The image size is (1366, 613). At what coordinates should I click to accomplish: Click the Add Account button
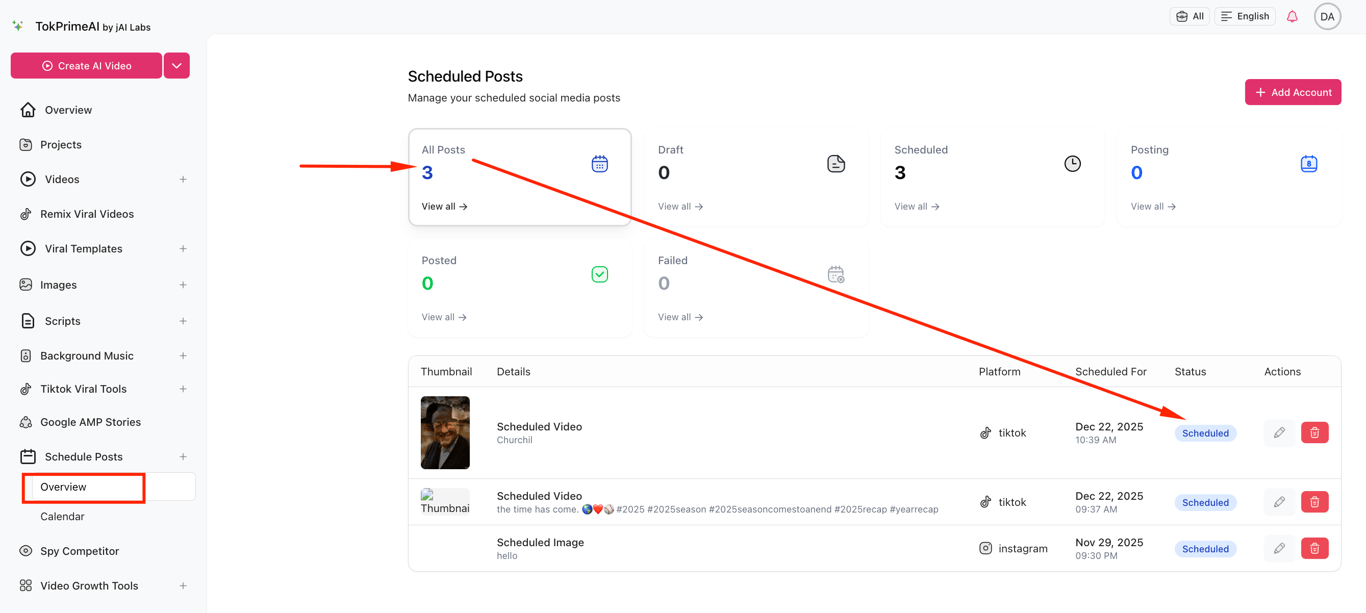pyautogui.click(x=1292, y=92)
